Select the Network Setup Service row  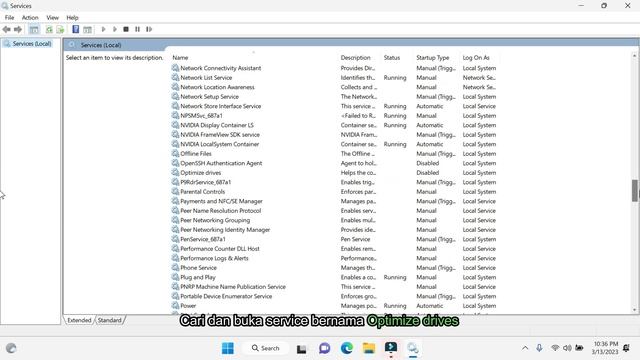click(209, 97)
